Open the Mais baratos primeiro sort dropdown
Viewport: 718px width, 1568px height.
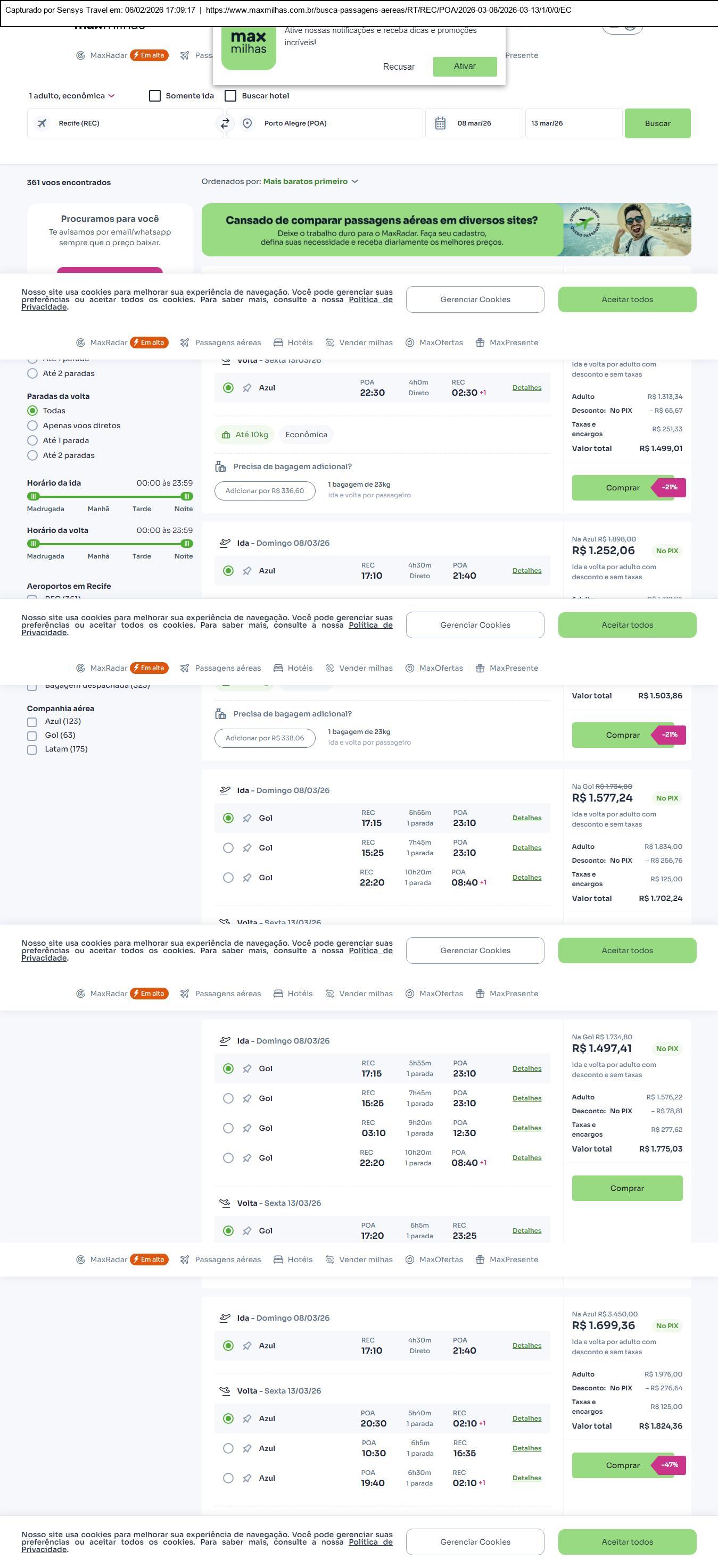(x=310, y=181)
